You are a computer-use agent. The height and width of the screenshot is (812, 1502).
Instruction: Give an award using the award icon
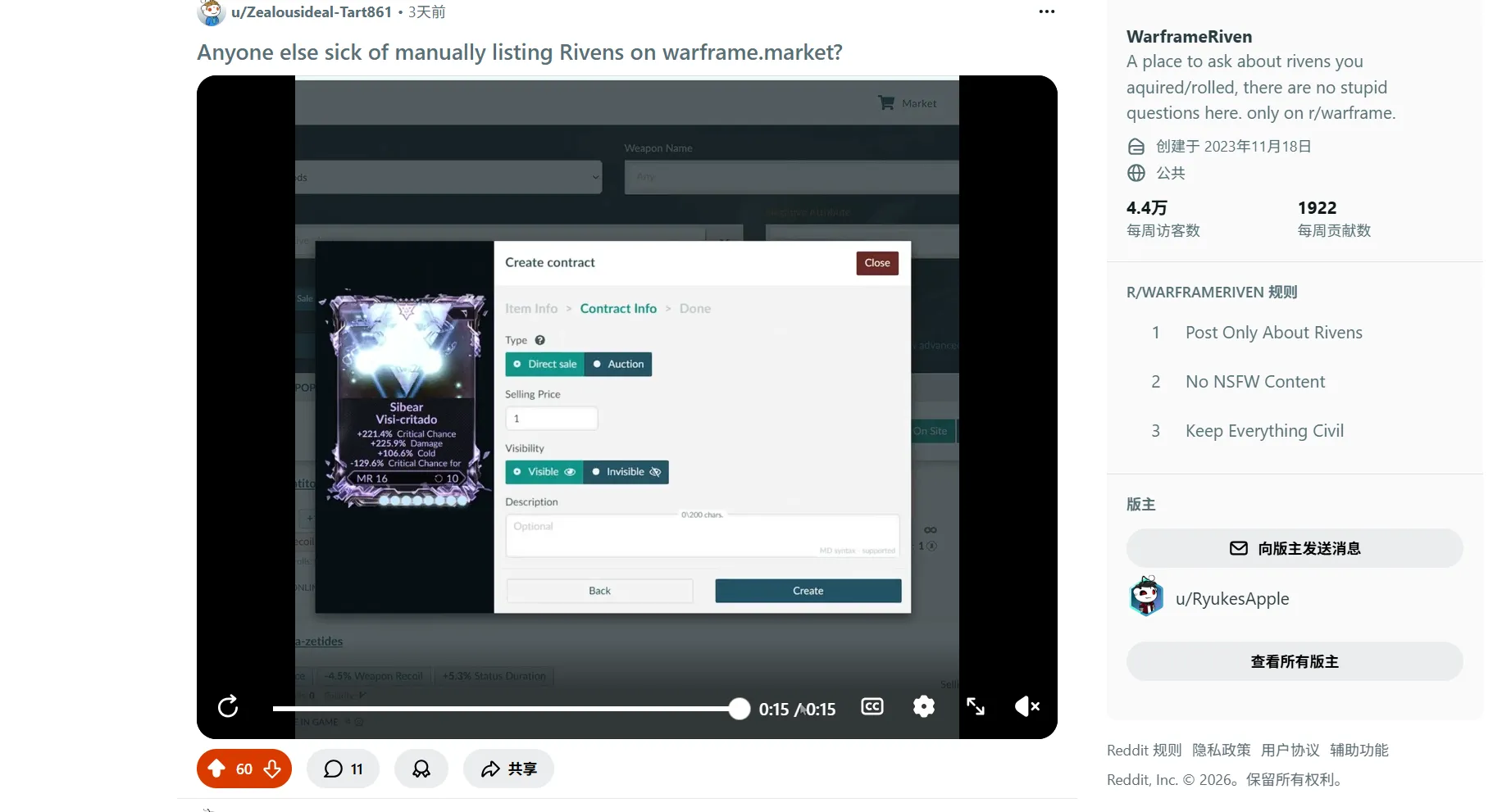pos(421,769)
